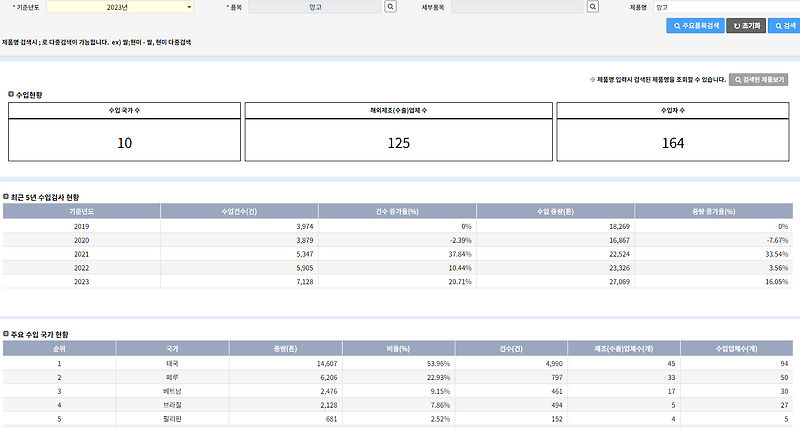Open the search icon next to 품목 field
Image resolution: width=800 pixels, height=428 pixels.
[390, 7]
